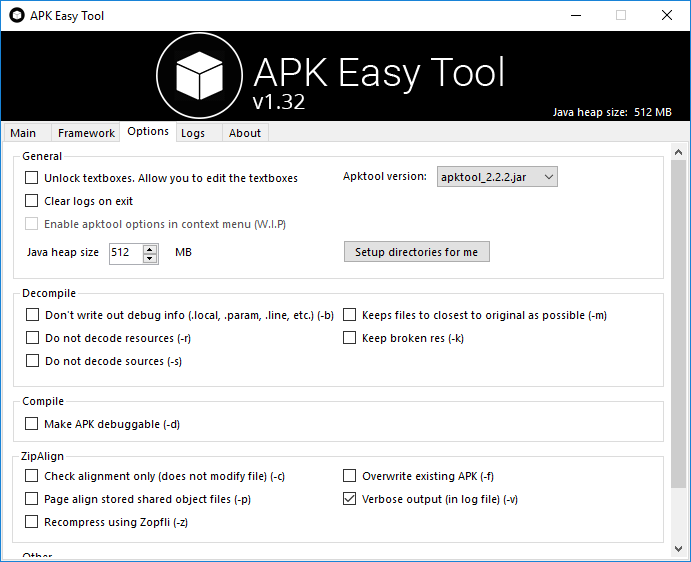Increase Java heap size with up arrow
Screen dimensions: 691x562
point(150,249)
